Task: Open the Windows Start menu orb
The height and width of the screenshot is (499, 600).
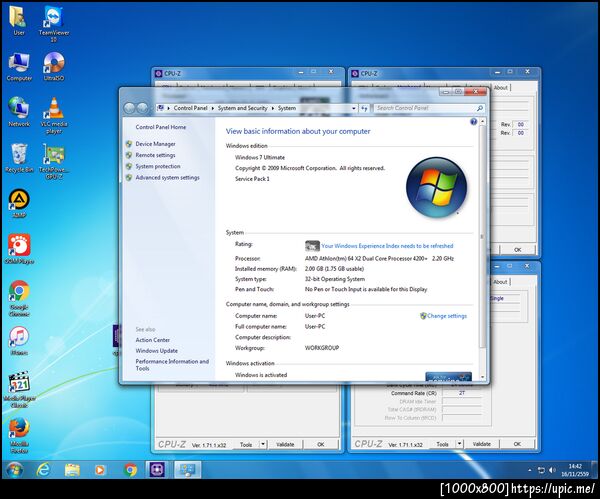Action: pyautogui.click(x=15, y=470)
